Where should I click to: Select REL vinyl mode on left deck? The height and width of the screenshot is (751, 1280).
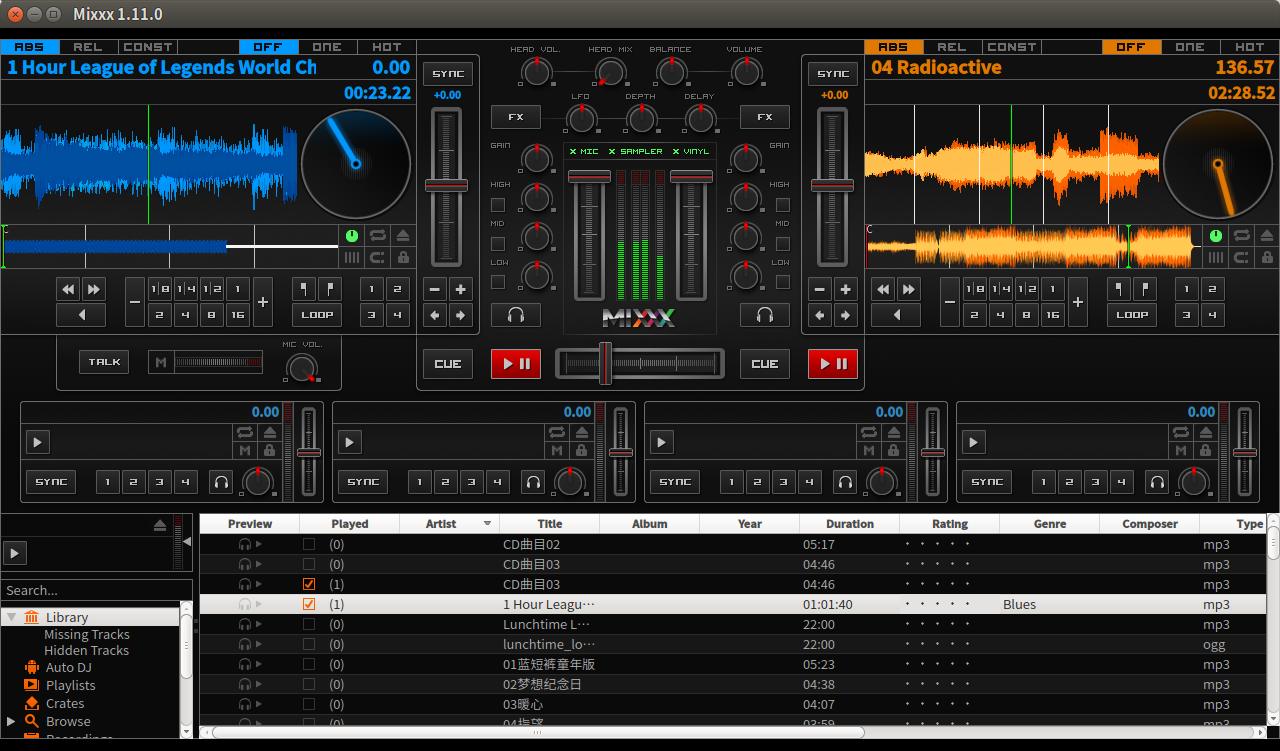coord(88,47)
